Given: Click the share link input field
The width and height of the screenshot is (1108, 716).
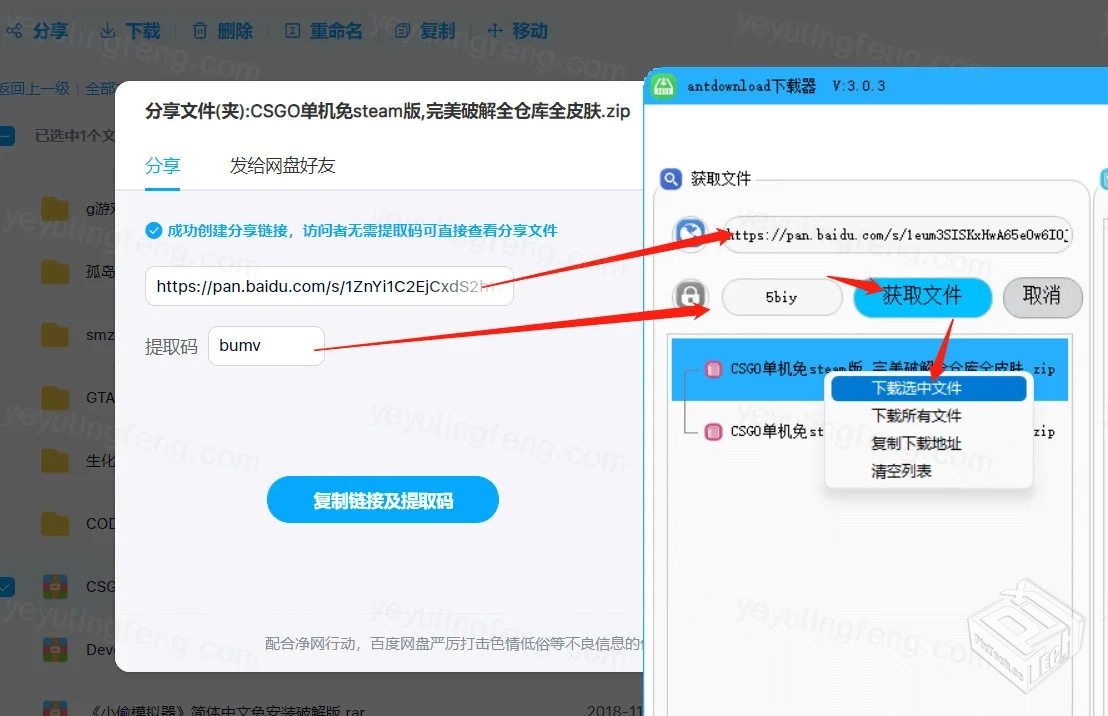Looking at the screenshot, I should [x=330, y=286].
